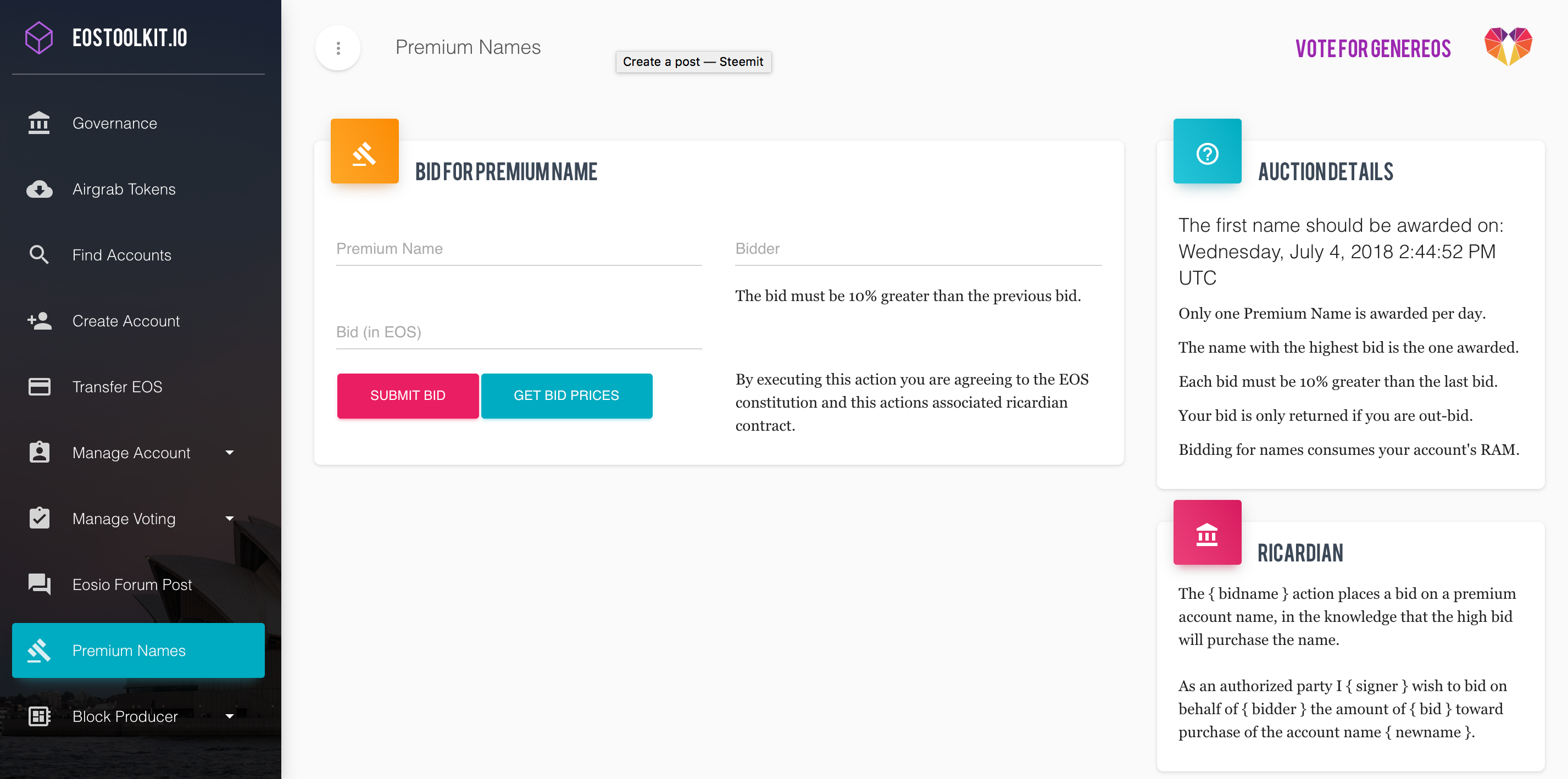
Task: Click the Transfer EOS card icon
Action: 40,386
